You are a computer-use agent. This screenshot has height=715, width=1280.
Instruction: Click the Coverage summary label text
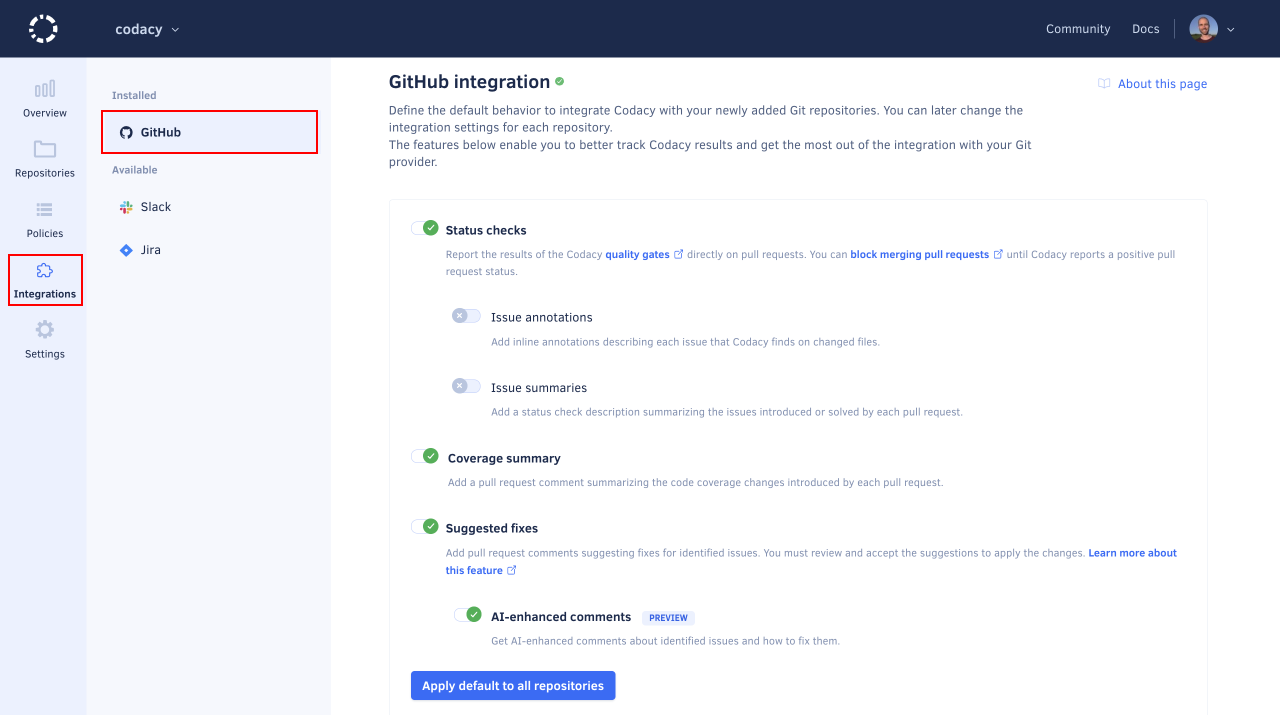coord(504,459)
